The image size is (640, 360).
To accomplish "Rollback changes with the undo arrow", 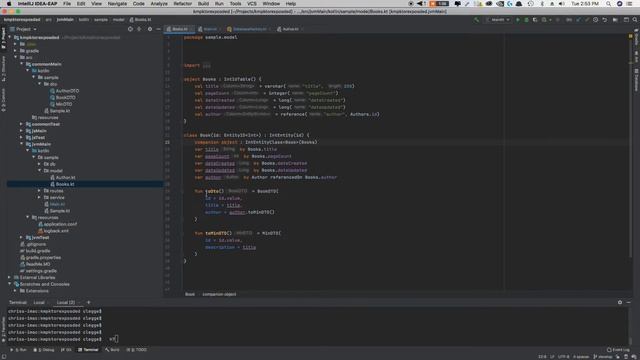I will pyautogui.click(x=604, y=20).
